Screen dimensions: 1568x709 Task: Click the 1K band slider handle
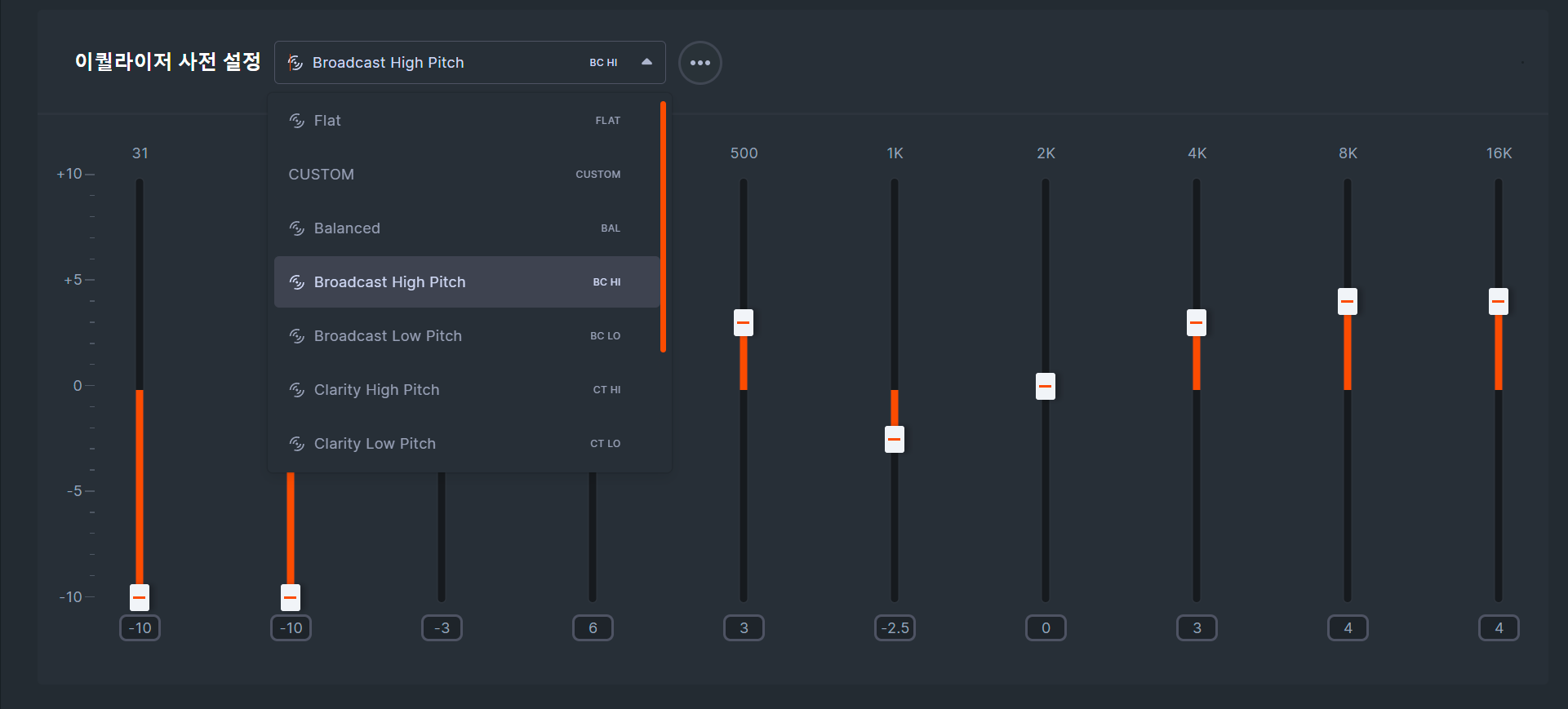coord(895,439)
